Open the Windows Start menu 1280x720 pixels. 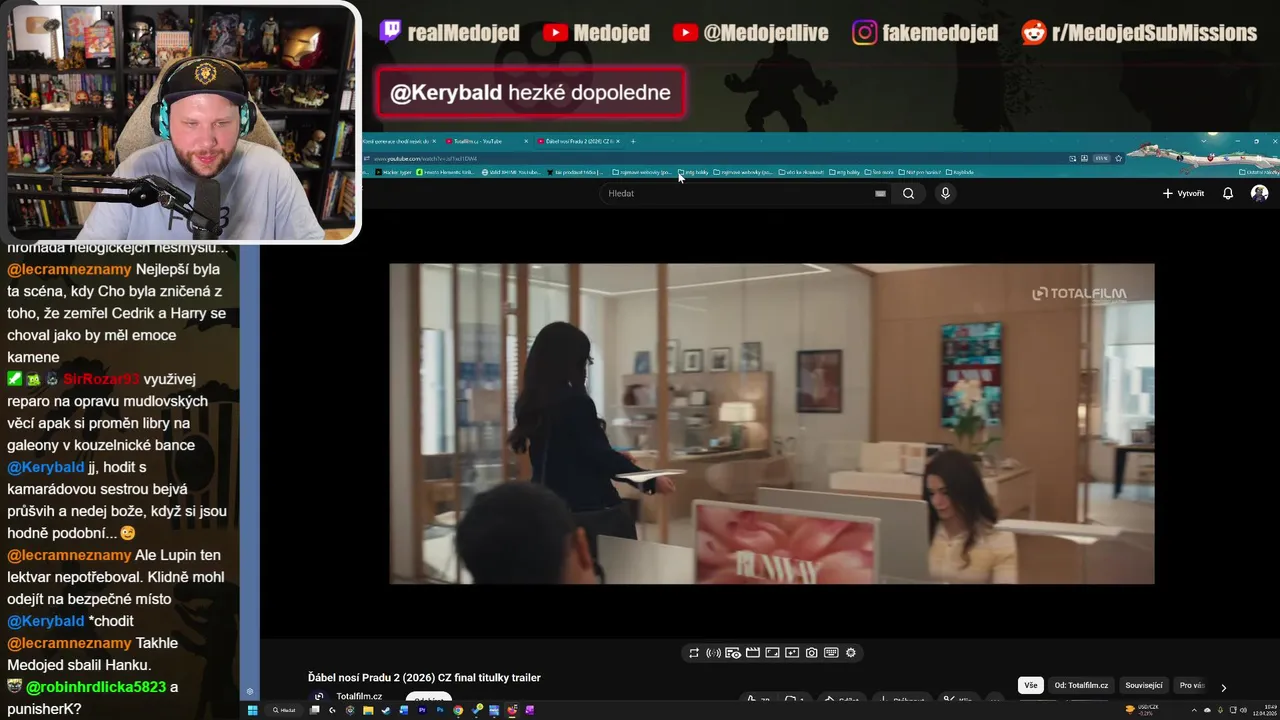(x=253, y=710)
